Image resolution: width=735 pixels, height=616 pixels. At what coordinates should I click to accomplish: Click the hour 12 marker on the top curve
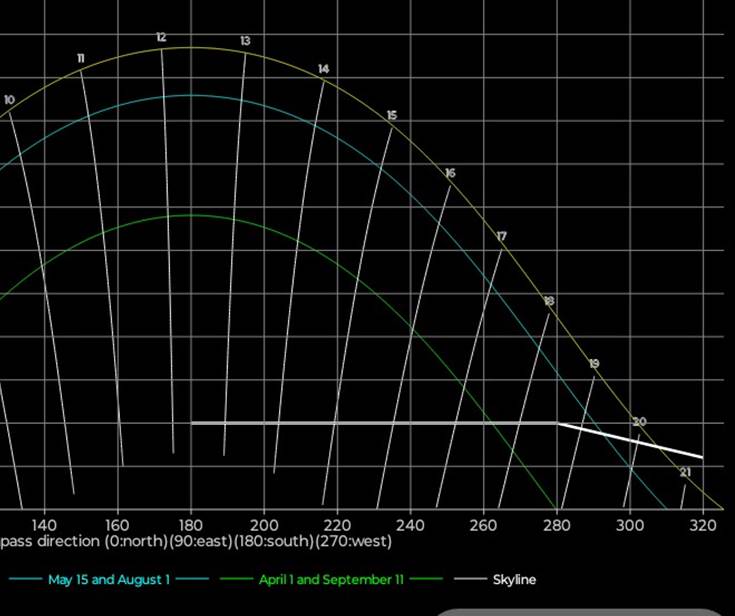point(161,38)
